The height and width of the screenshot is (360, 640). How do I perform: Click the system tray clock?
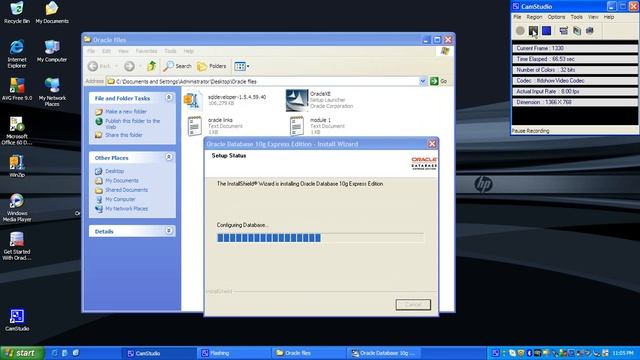[x=623, y=353]
